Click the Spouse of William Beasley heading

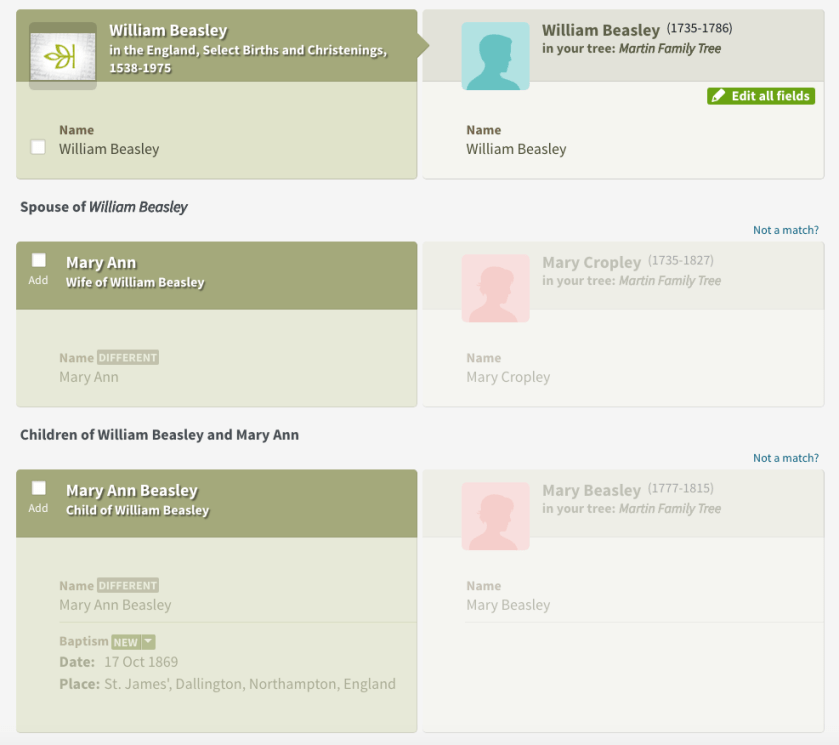point(104,206)
